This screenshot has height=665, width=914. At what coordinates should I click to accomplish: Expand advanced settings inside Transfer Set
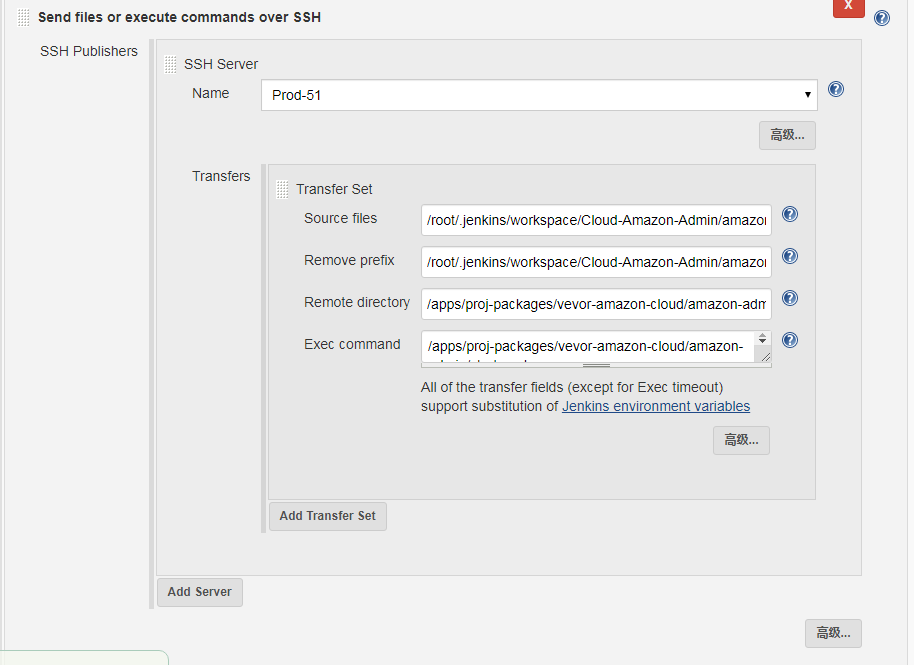(741, 440)
